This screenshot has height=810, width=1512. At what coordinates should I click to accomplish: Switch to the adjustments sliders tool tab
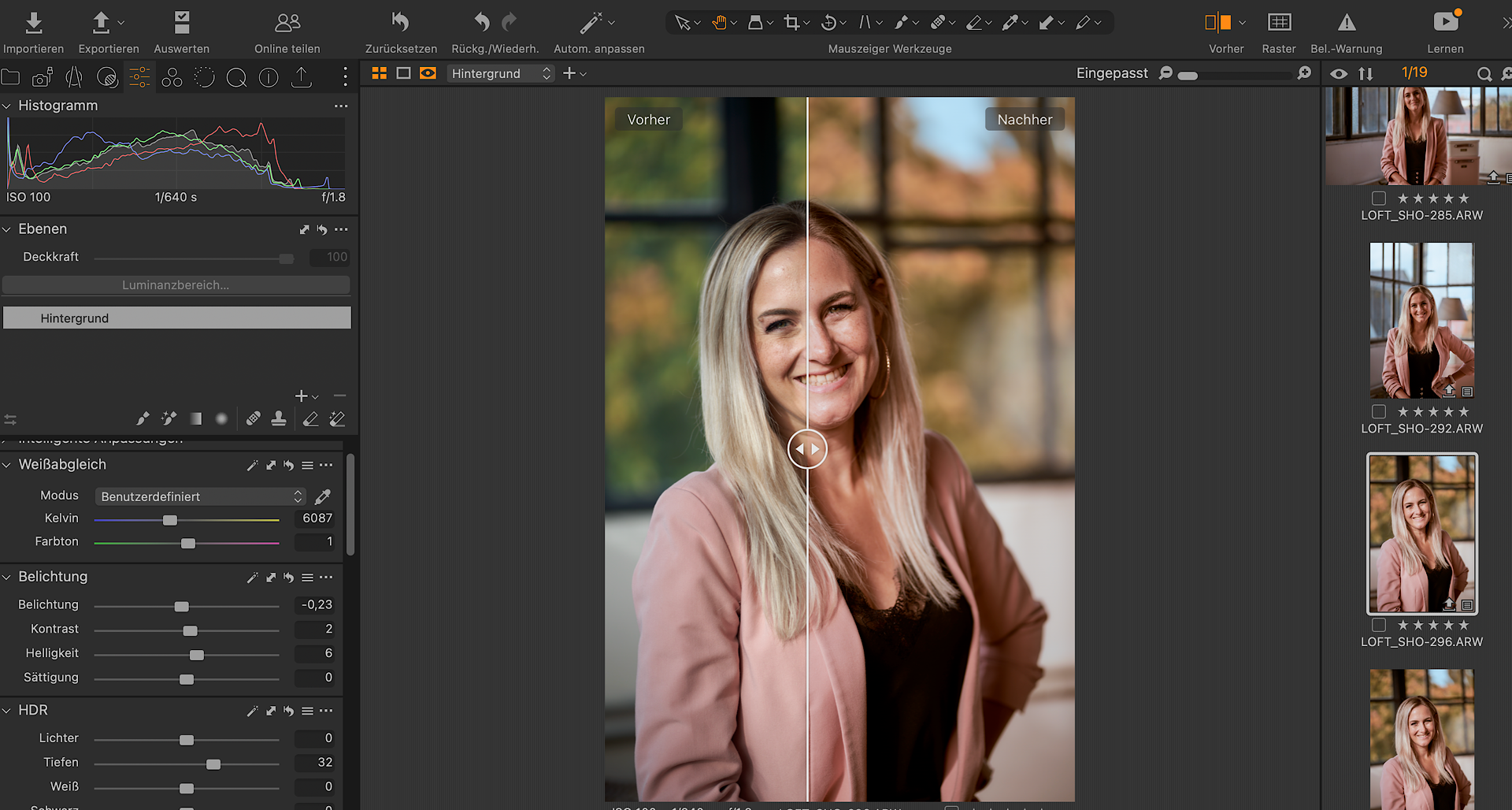coord(139,77)
